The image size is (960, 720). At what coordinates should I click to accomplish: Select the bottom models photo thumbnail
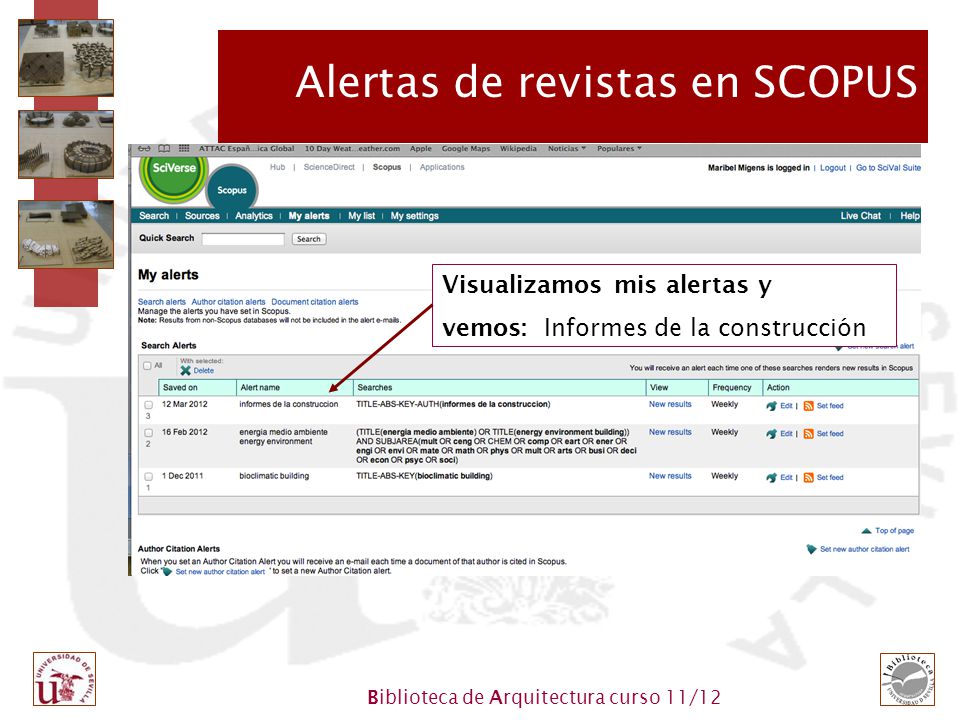click(x=66, y=234)
